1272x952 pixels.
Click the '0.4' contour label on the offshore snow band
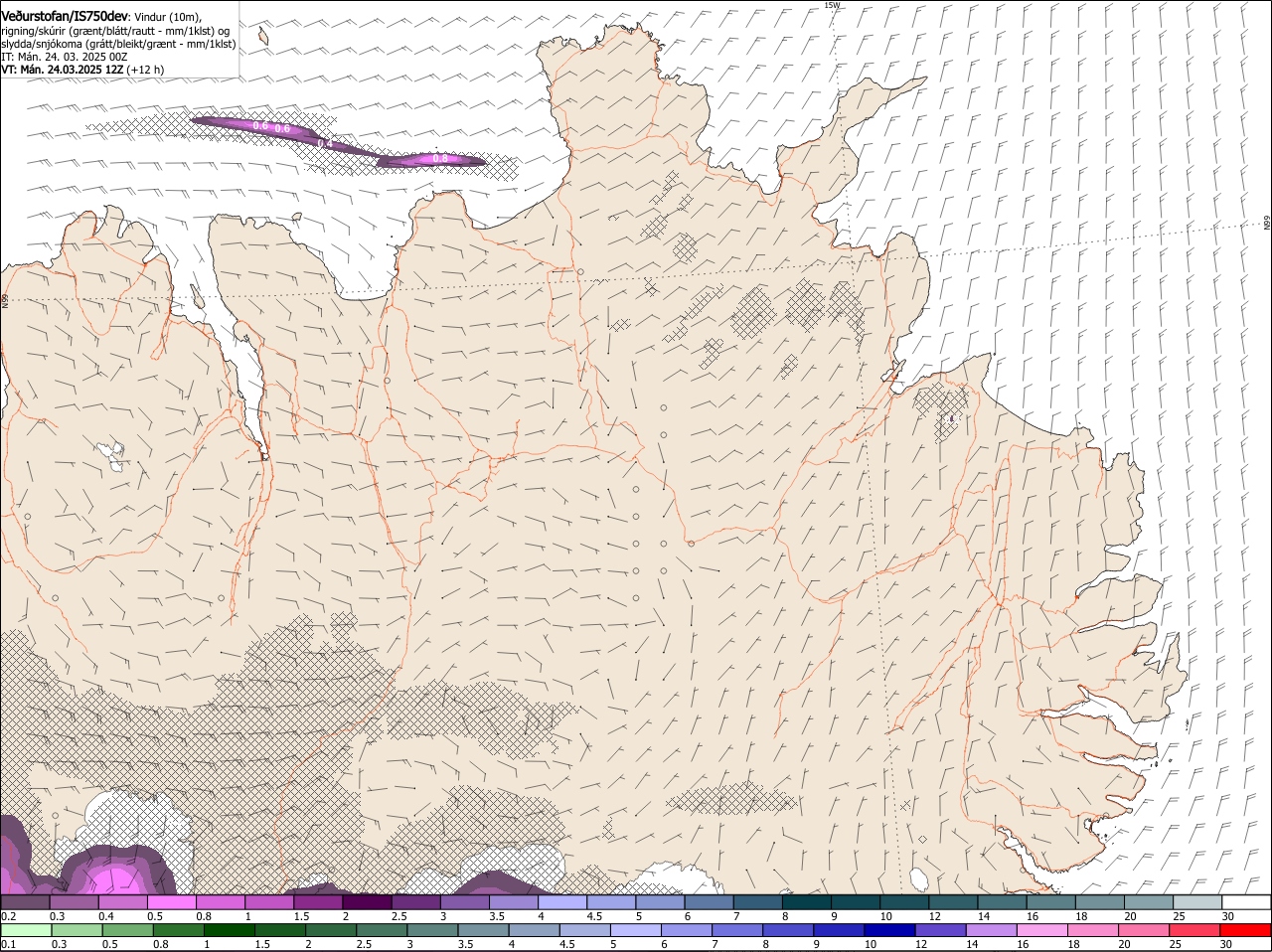pyautogui.click(x=324, y=143)
